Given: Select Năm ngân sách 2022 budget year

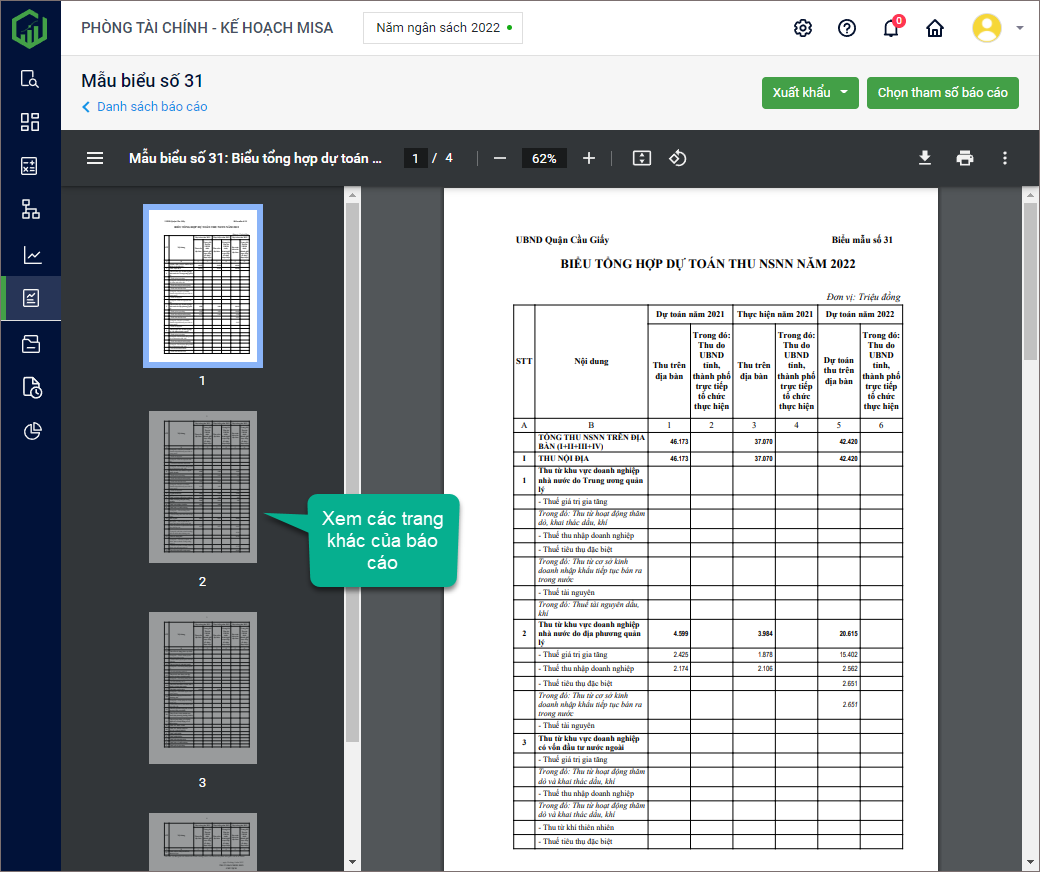Looking at the screenshot, I should 443,28.
